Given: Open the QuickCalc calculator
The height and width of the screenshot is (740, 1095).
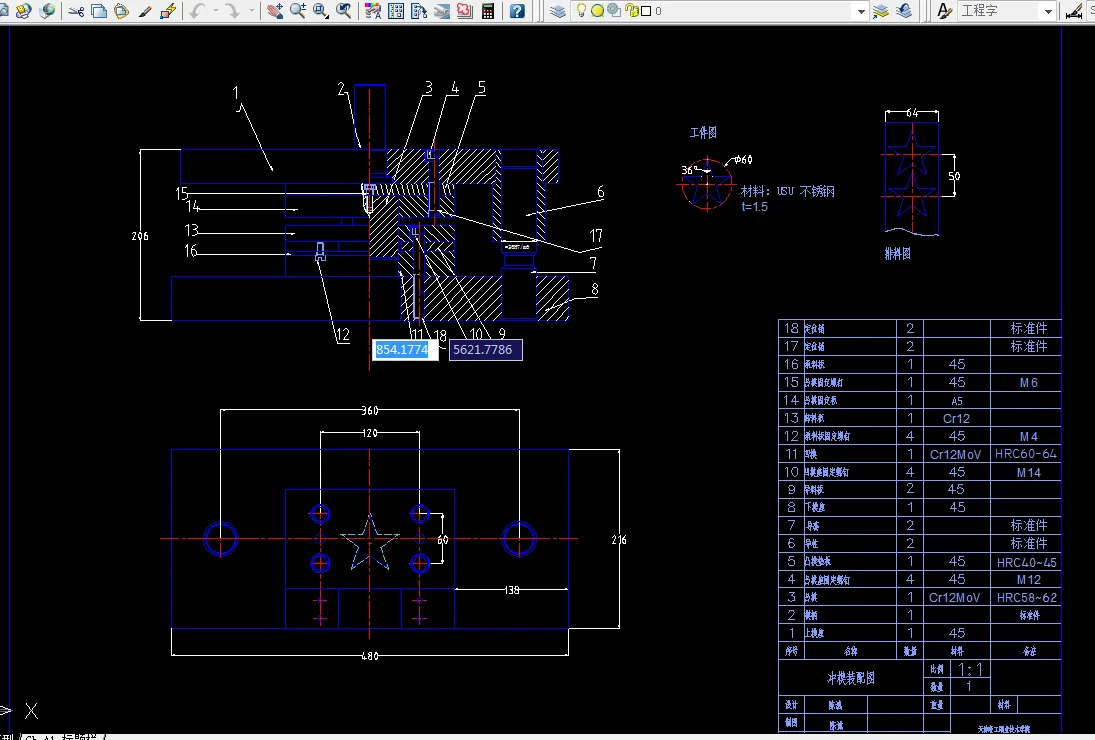Looking at the screenshot, I should (488, 12).
